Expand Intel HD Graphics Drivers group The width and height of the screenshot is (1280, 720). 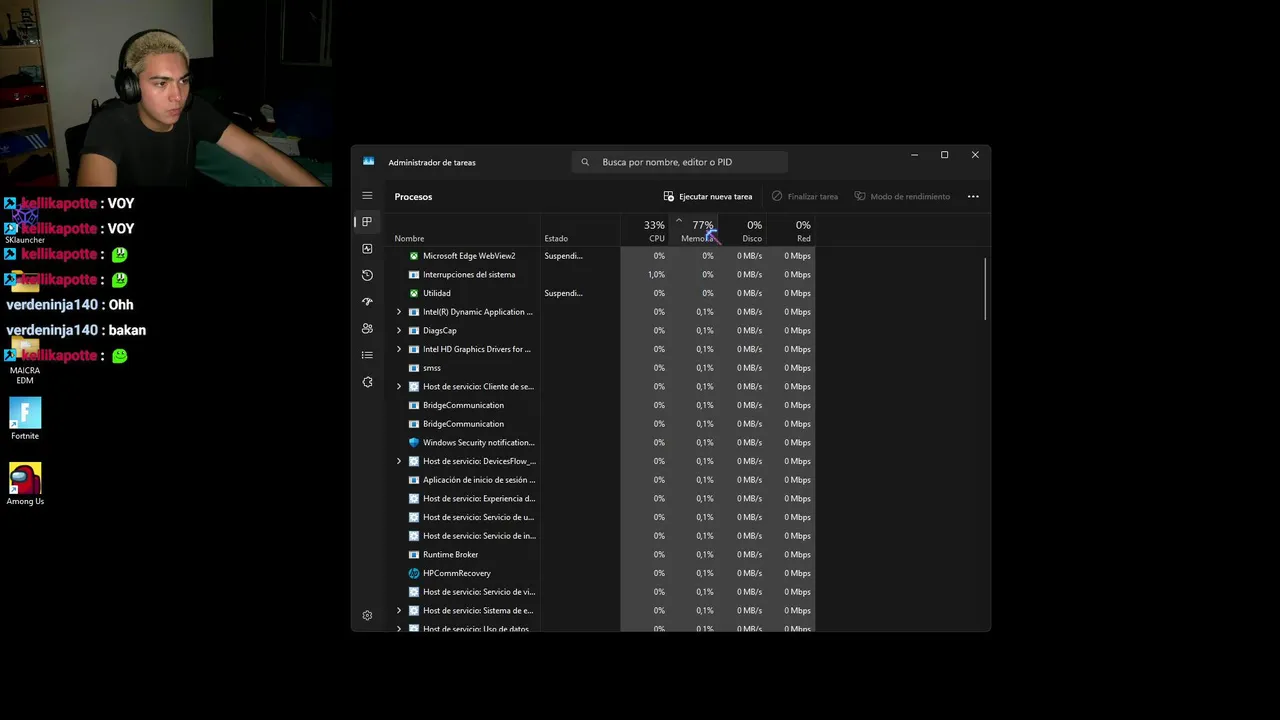(399, 349)
